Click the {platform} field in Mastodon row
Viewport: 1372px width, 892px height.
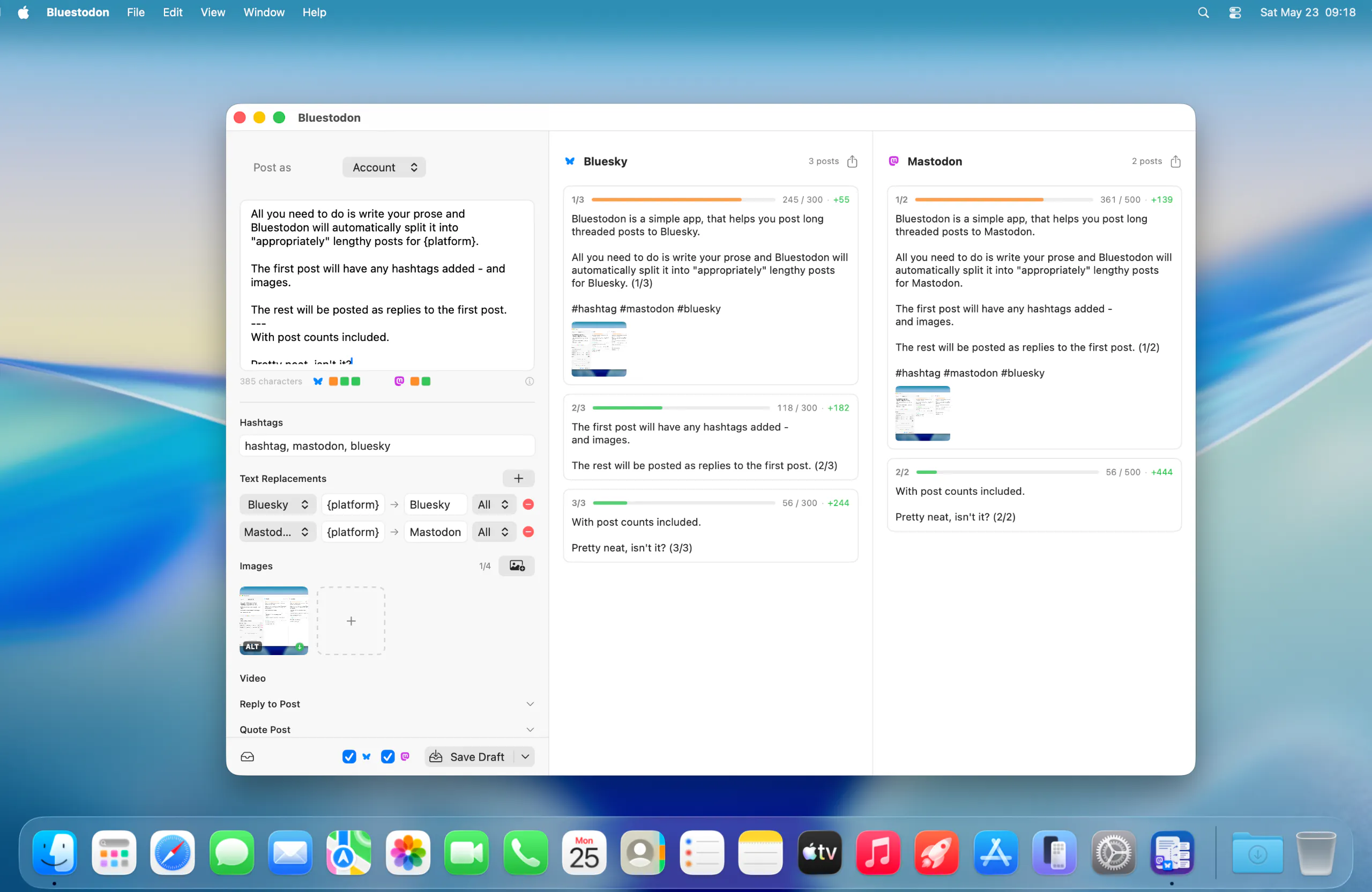pyautogui.click(x=353, y=532)
